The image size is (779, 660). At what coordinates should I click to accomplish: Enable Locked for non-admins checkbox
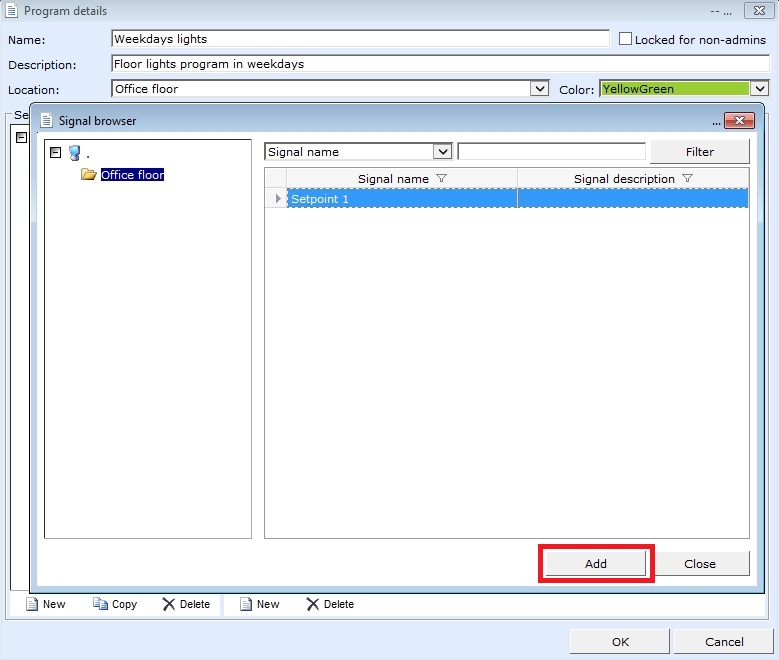[x=625, y=40]
